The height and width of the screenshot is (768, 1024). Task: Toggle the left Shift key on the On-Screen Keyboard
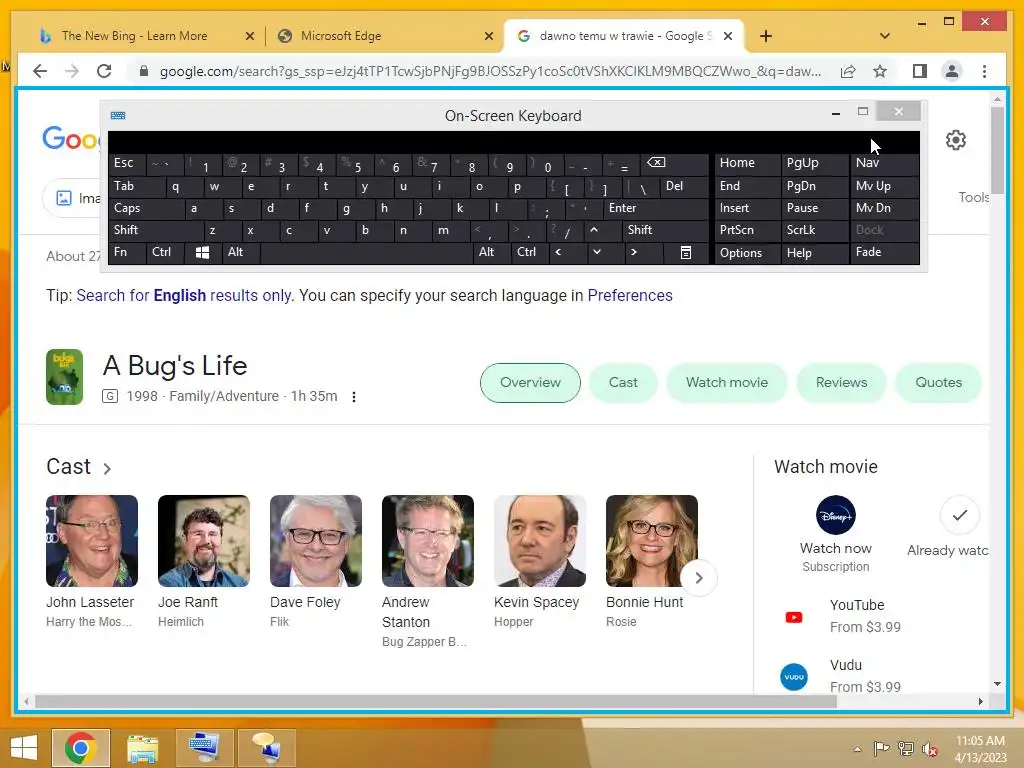[x=155, y=230]
